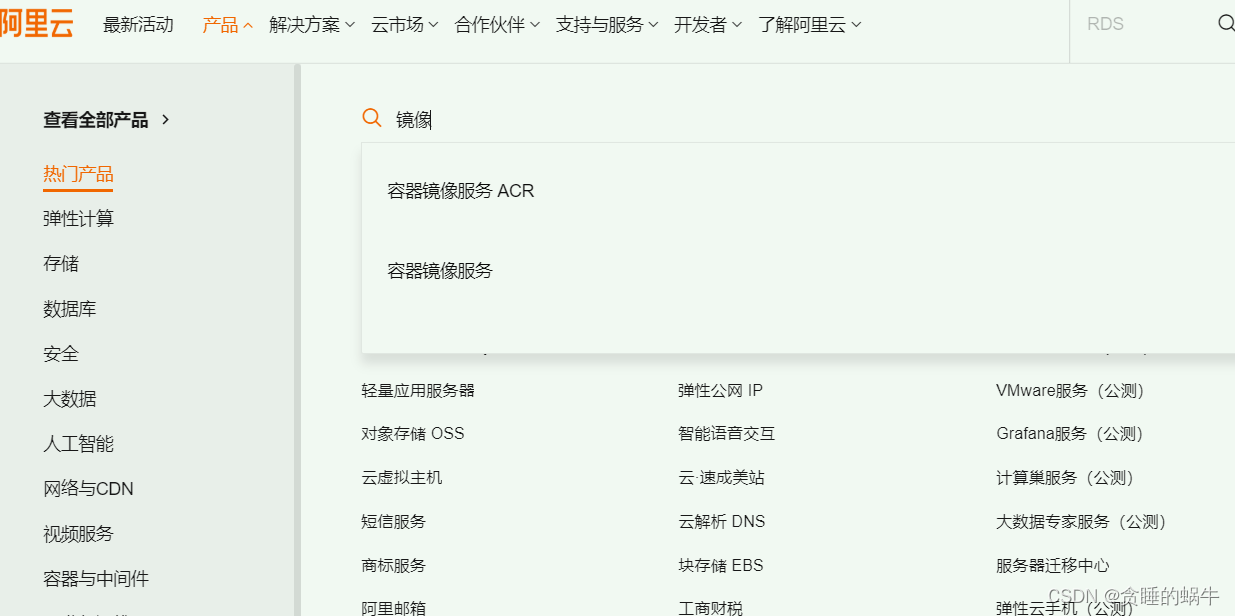Click the magnifier icon in top RDS search box
The width and height of the screenshot is (1235, 616).
(1225, 24)
